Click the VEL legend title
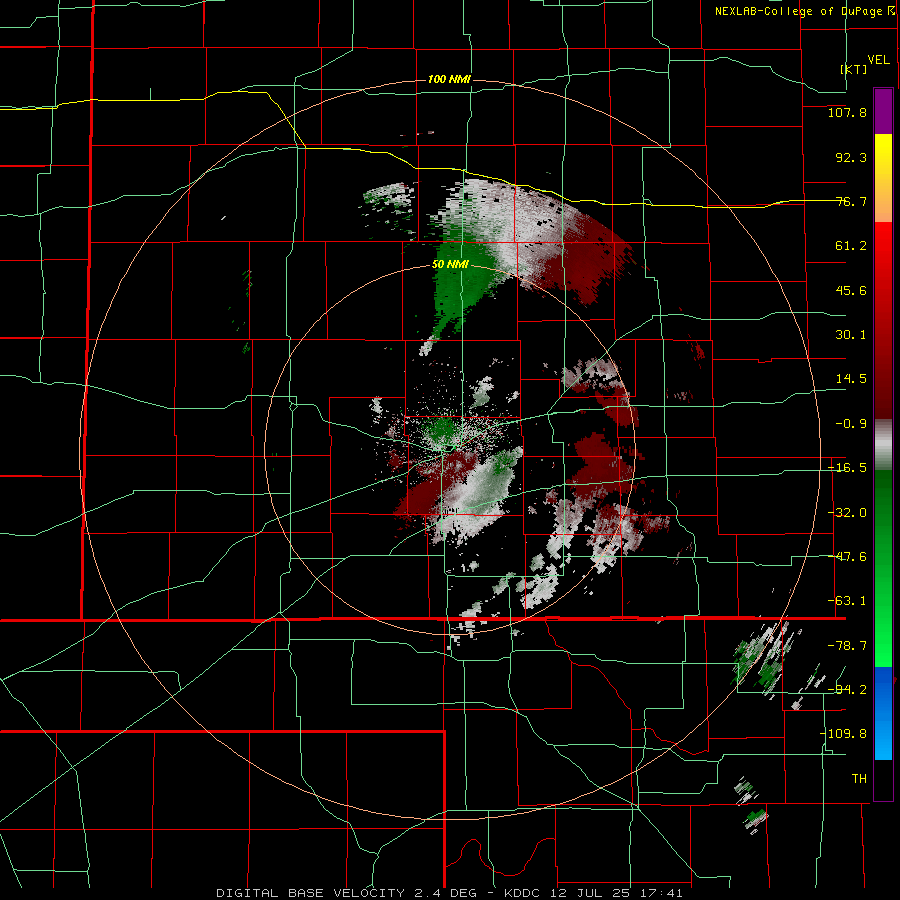The width and height of the screenshot is (900, 900). pos(878,60)
